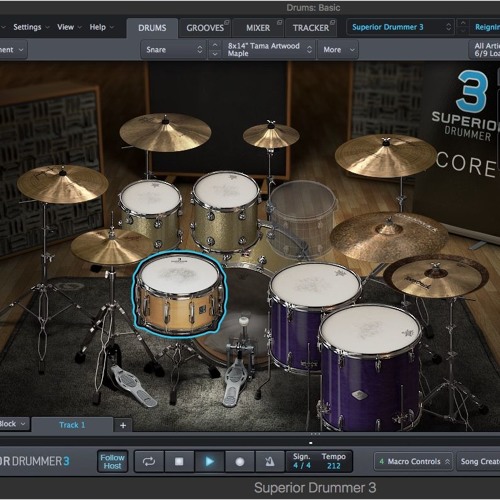The width and height of the screenshot is (500, 500).
Task: Open the Help menu
Action: point(101,27)
